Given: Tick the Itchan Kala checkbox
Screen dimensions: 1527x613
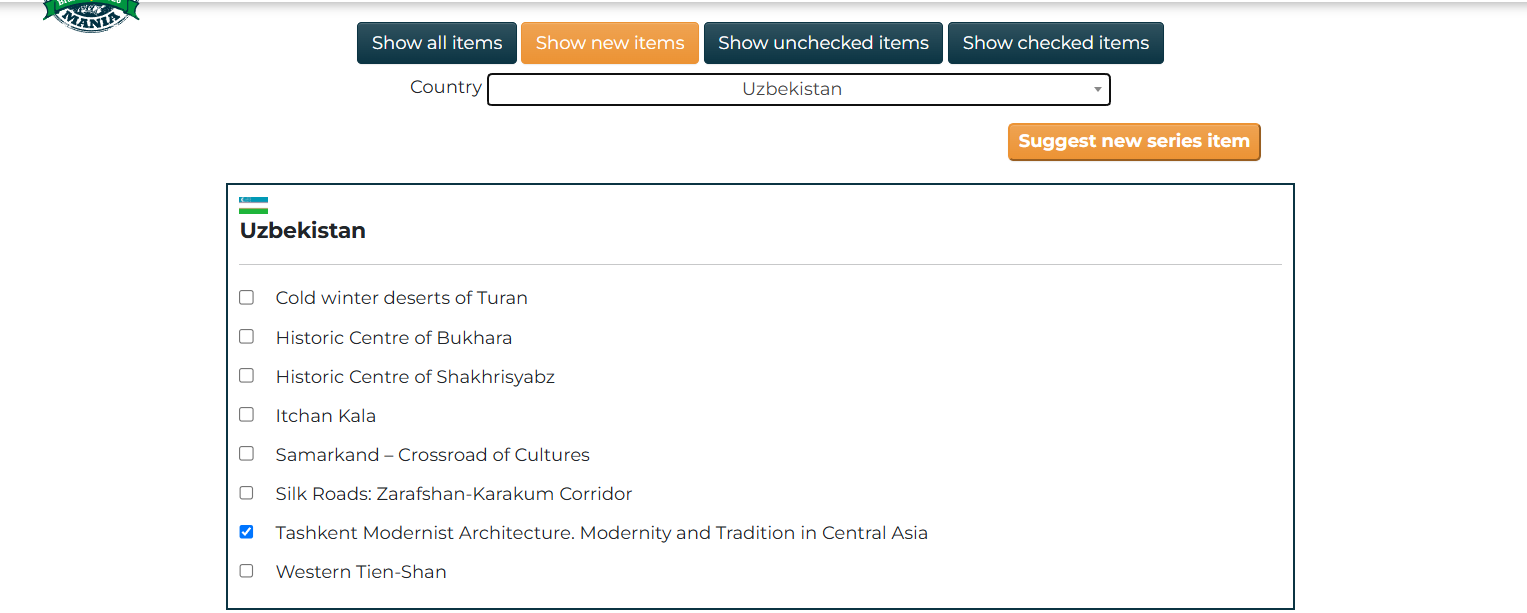Looking at the screenshot, I should (x=246, y=414).
